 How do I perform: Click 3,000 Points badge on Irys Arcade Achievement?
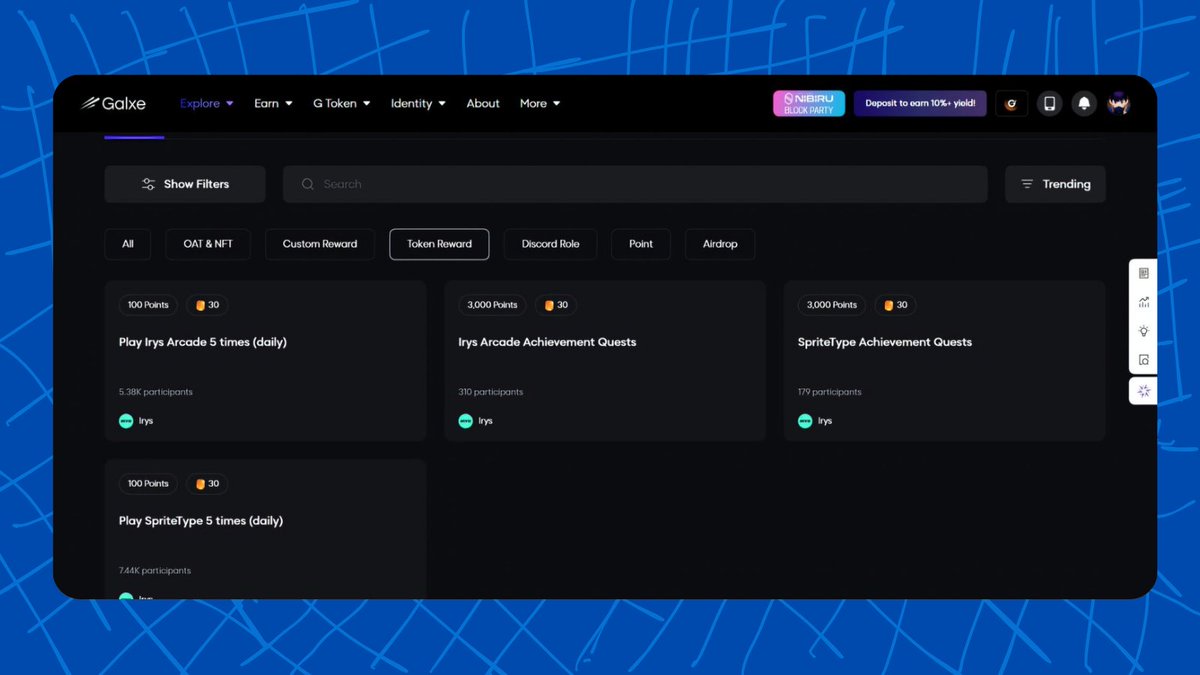point(492,305)
